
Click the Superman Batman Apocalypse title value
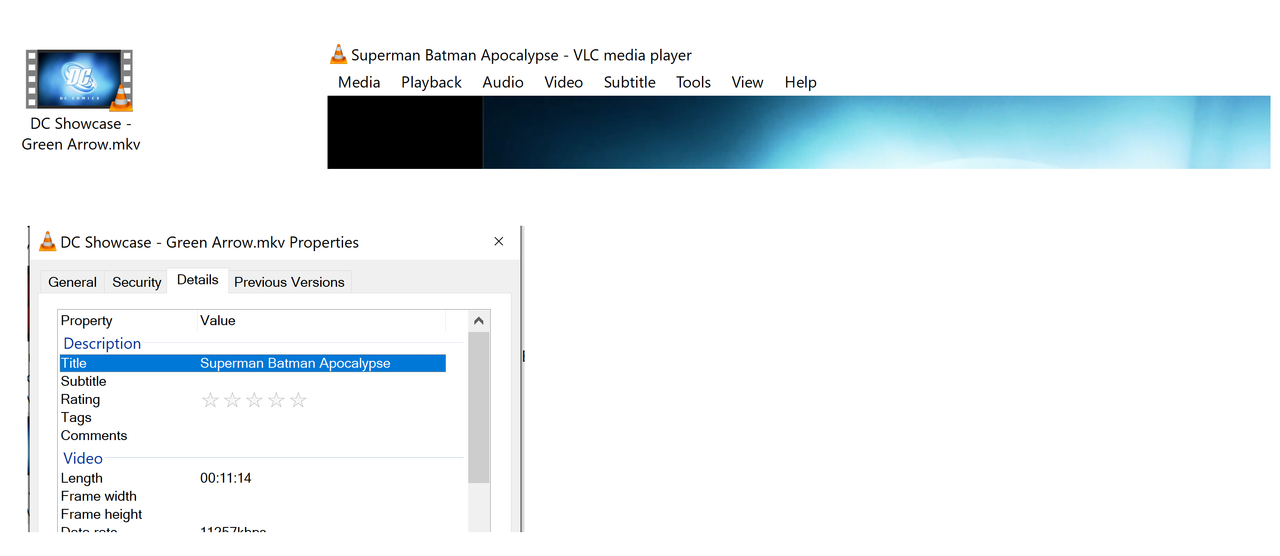coord(295,363)
